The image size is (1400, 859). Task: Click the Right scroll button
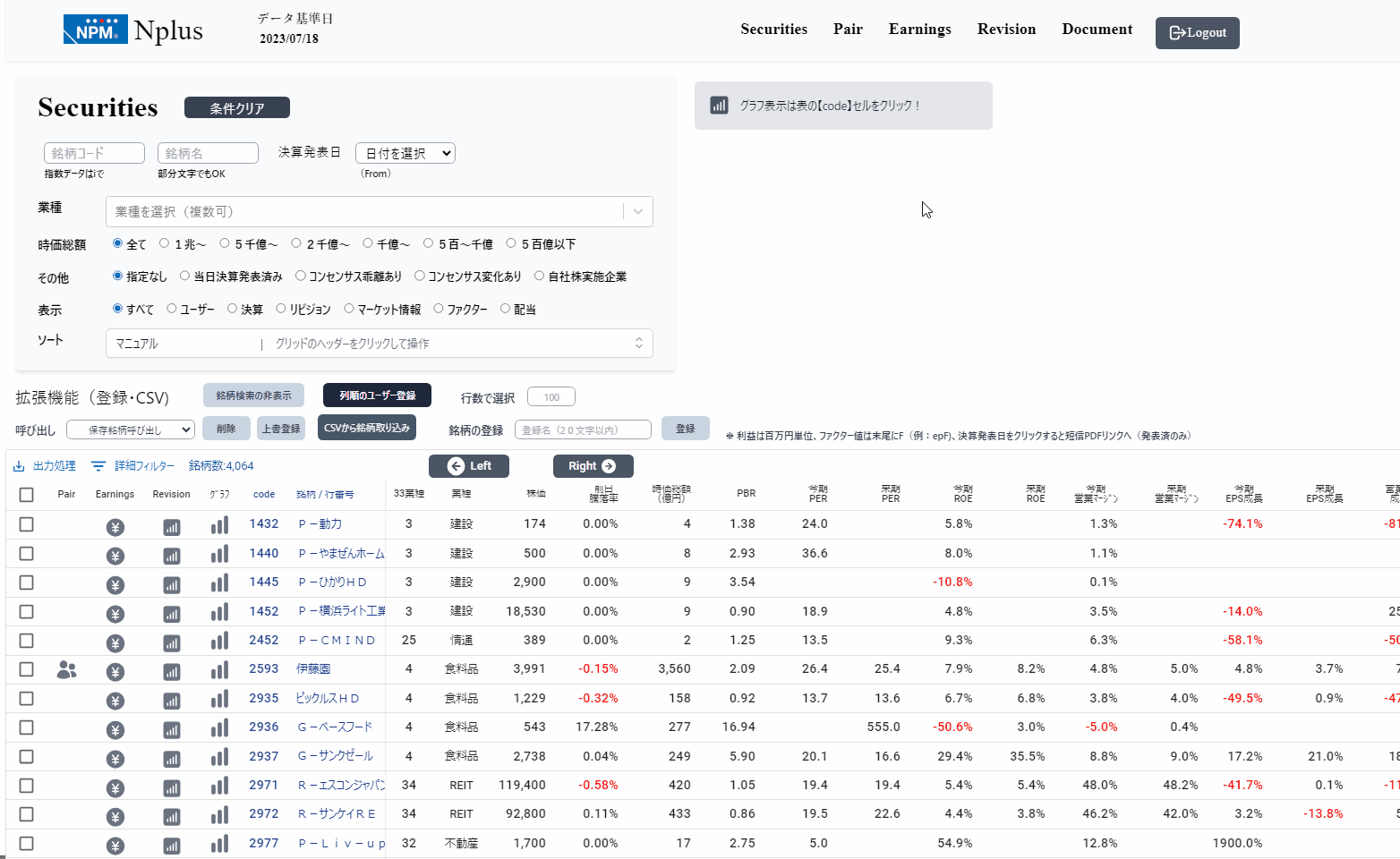click(593, 466)
